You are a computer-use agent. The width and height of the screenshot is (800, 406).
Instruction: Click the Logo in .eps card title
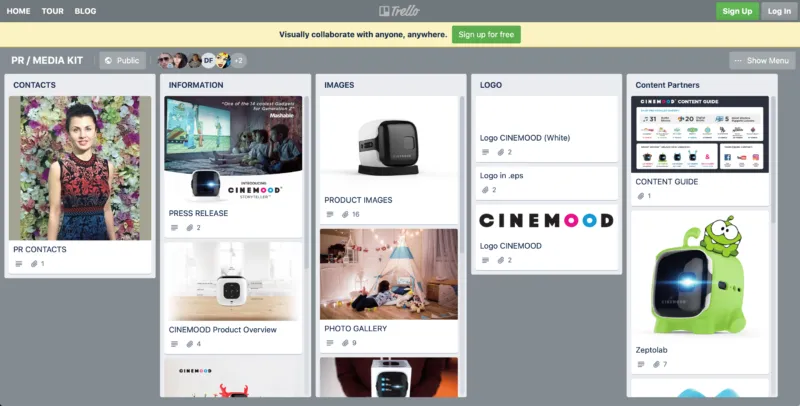(502, 175)
